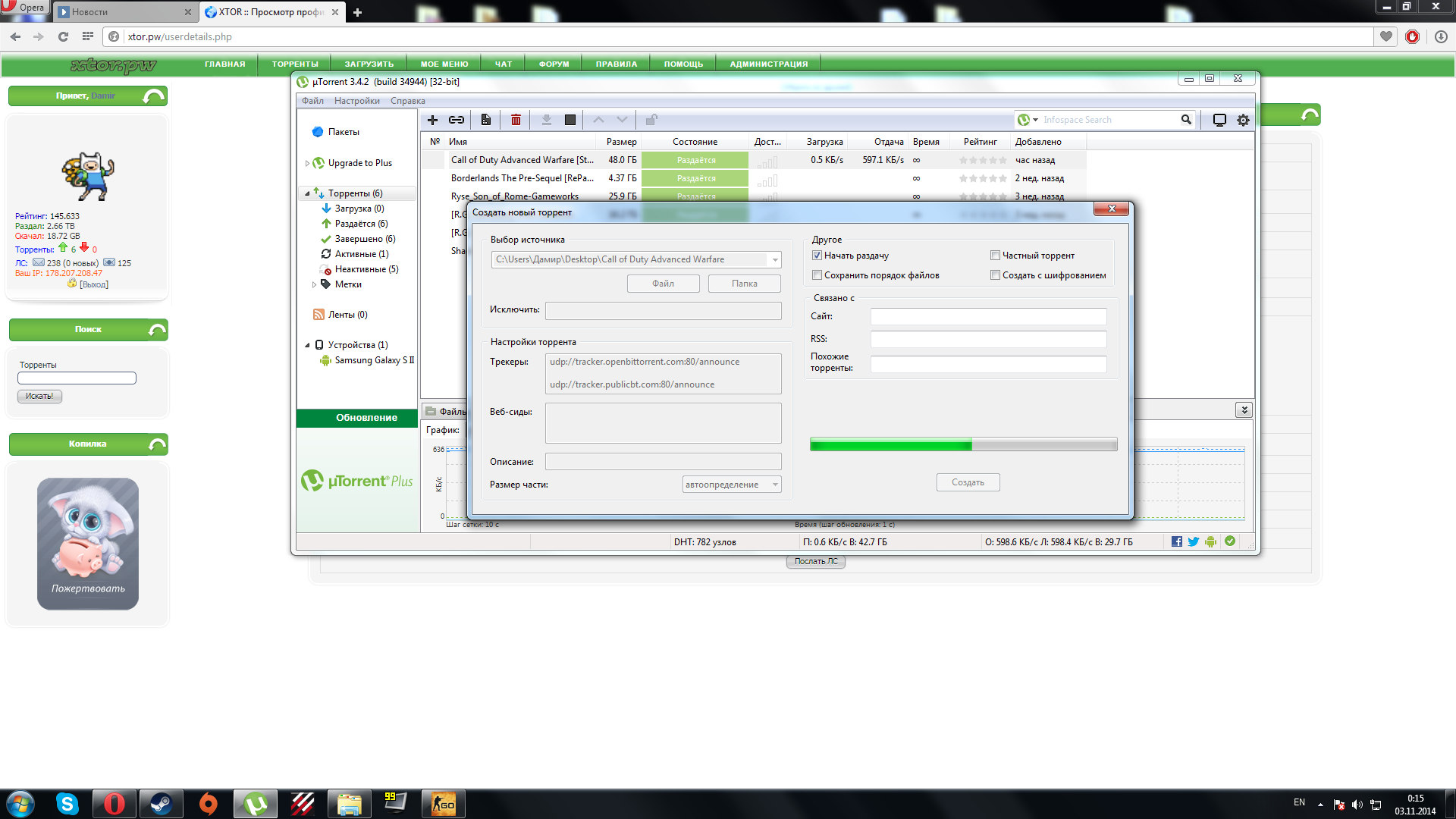
Task: Open CS:GO icon in the taskbar
Action: click(x=444, y=804)
